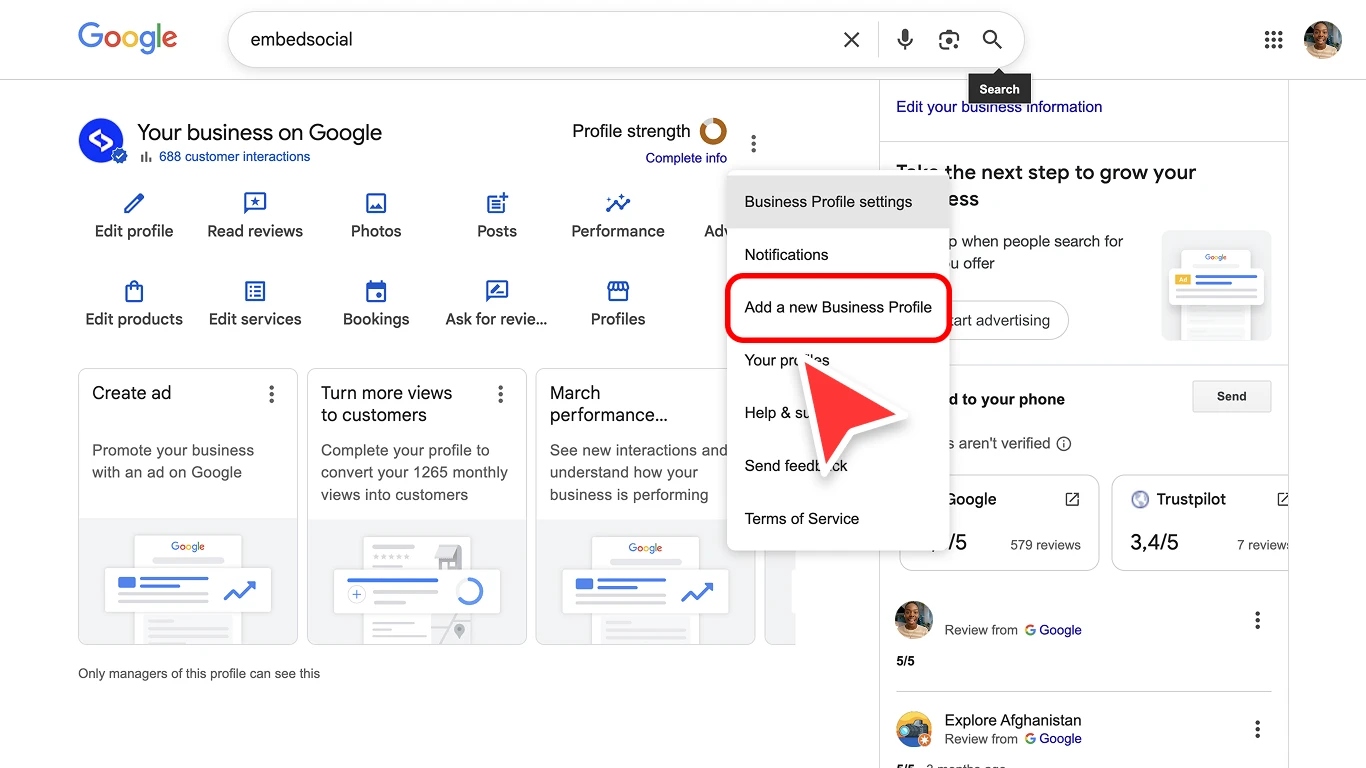1366x768 pixels.
Task: Open Profiles using its icon
Action: pos(617,292)
